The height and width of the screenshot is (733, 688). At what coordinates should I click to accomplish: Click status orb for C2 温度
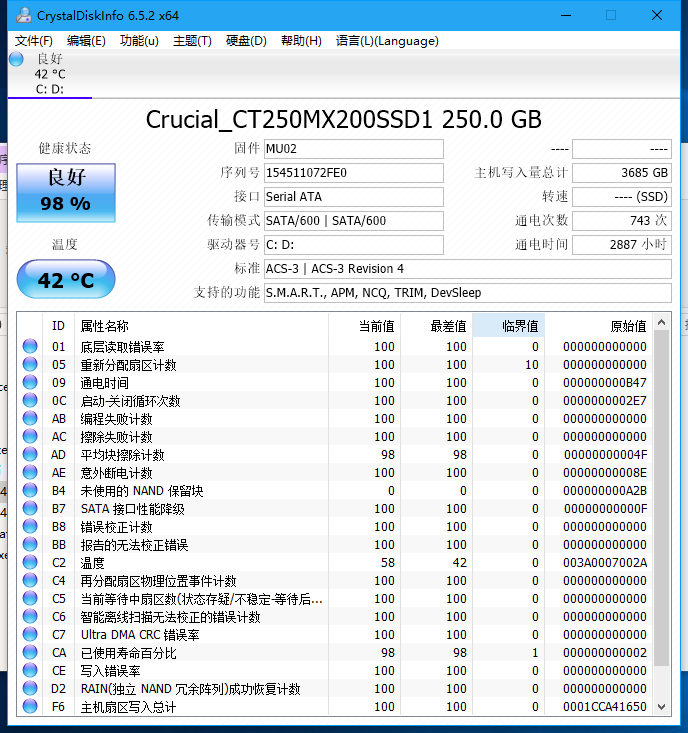30,562
